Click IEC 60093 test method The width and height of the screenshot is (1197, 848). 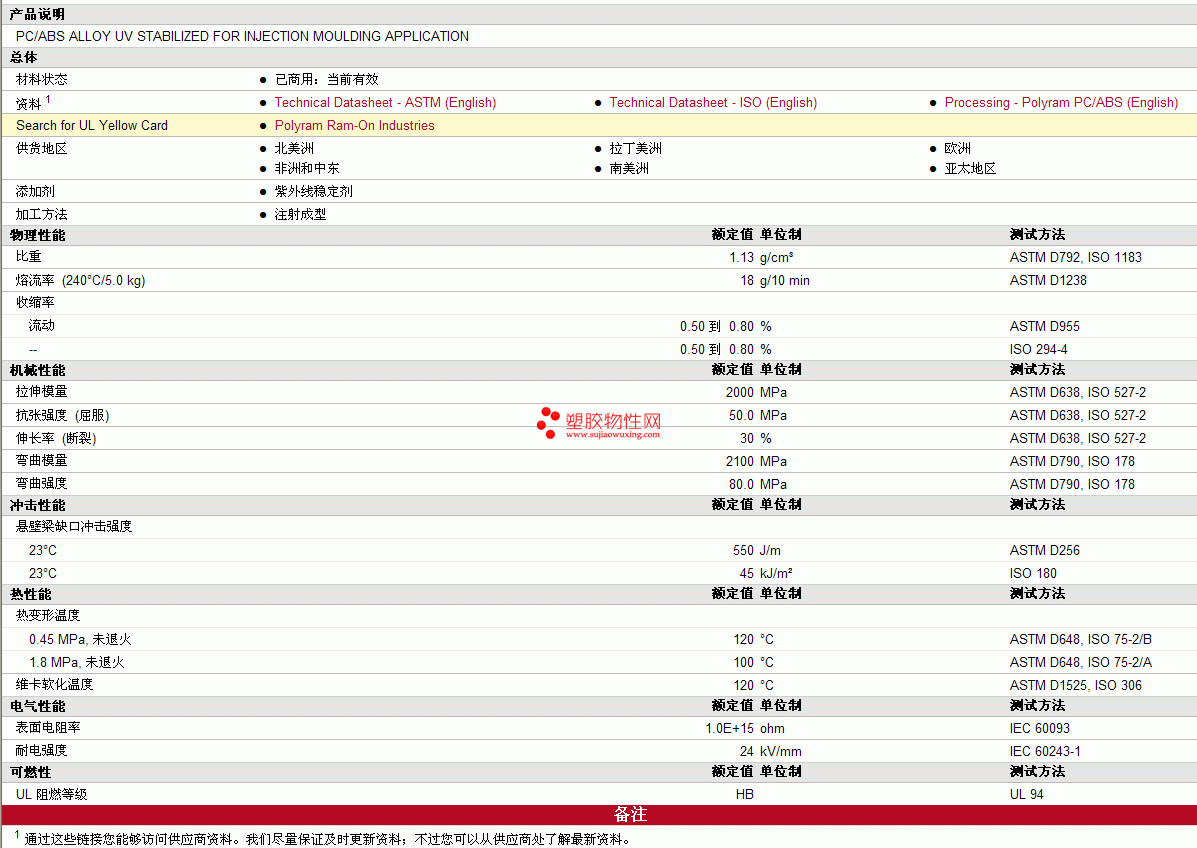point(1040,728)
